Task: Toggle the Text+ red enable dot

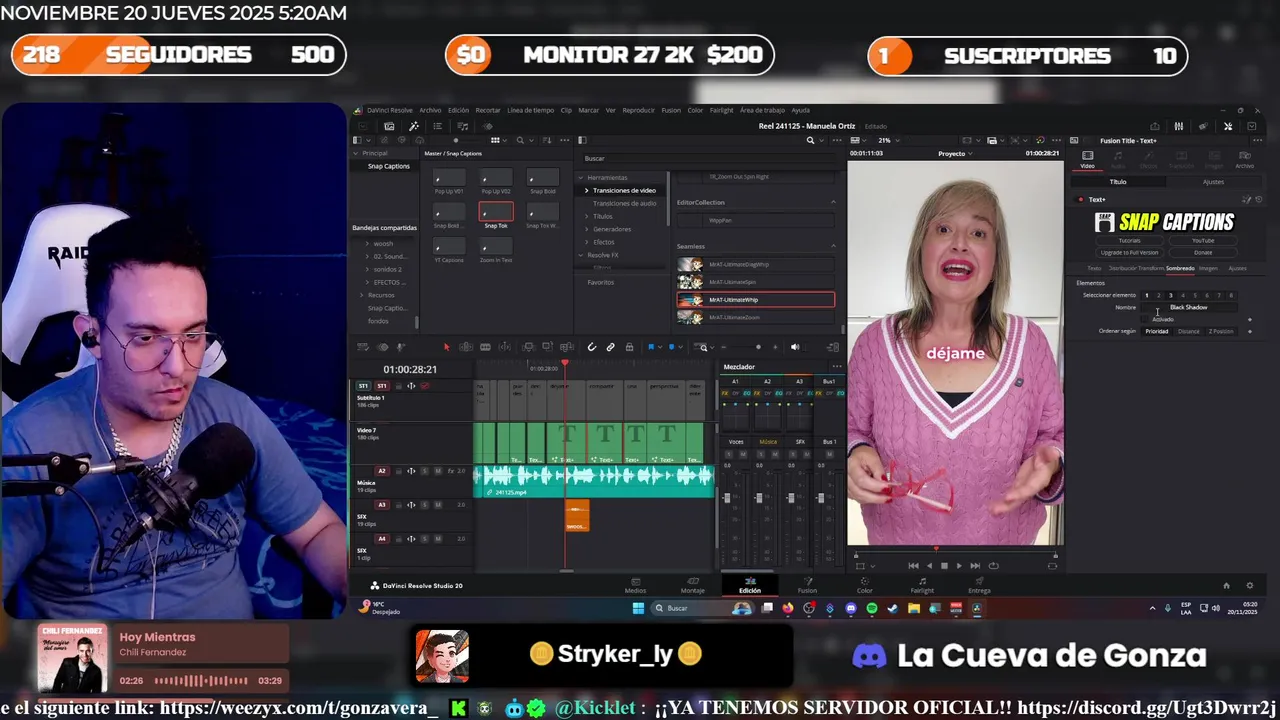Action: pyautogui.click(x=1080, y=199)
